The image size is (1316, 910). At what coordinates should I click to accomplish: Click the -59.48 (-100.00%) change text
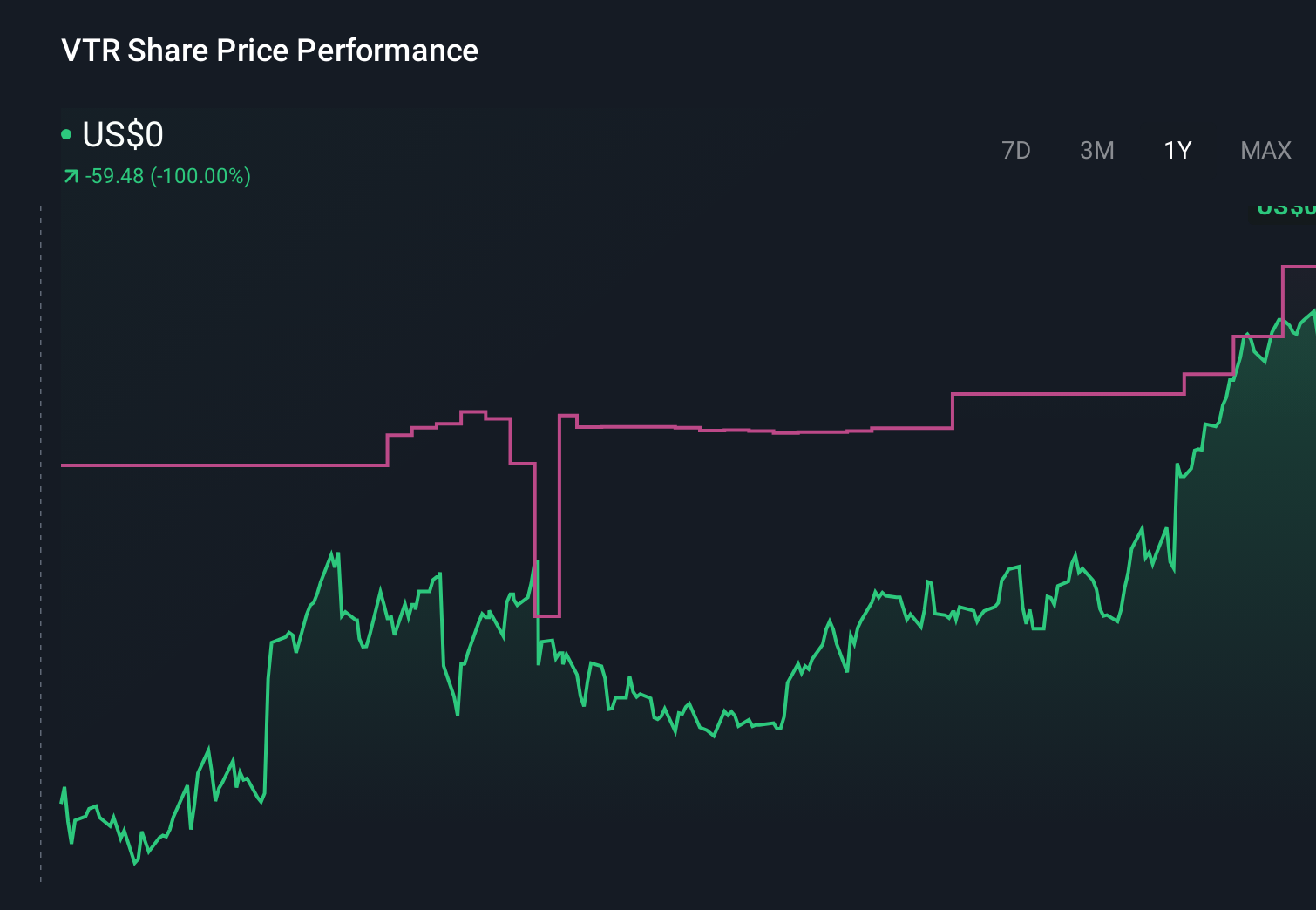[x=167, y=175]
